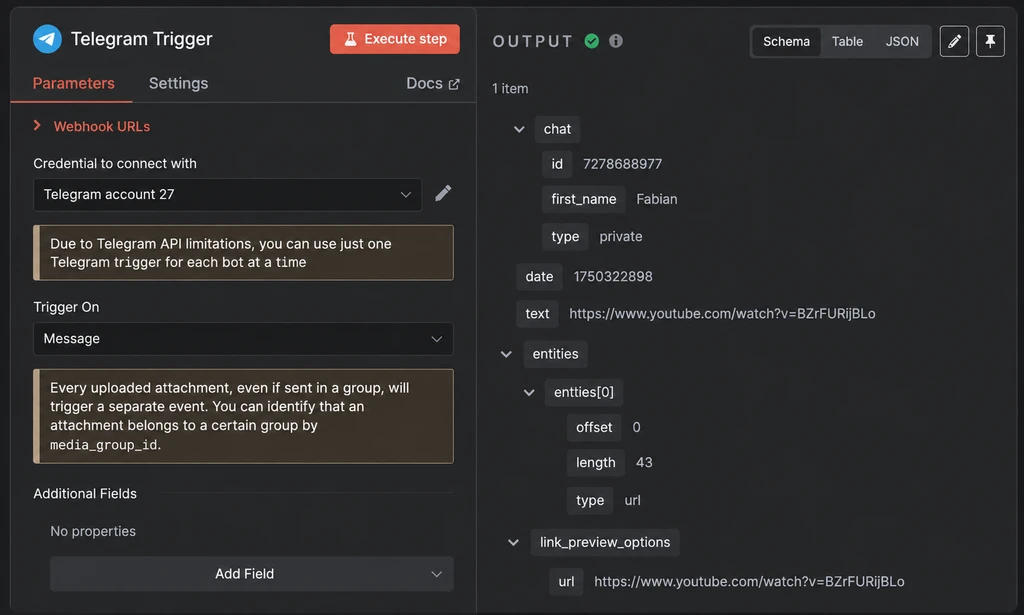
Task: Click the edit output pencil icon
Action: [x=954, y=41]
